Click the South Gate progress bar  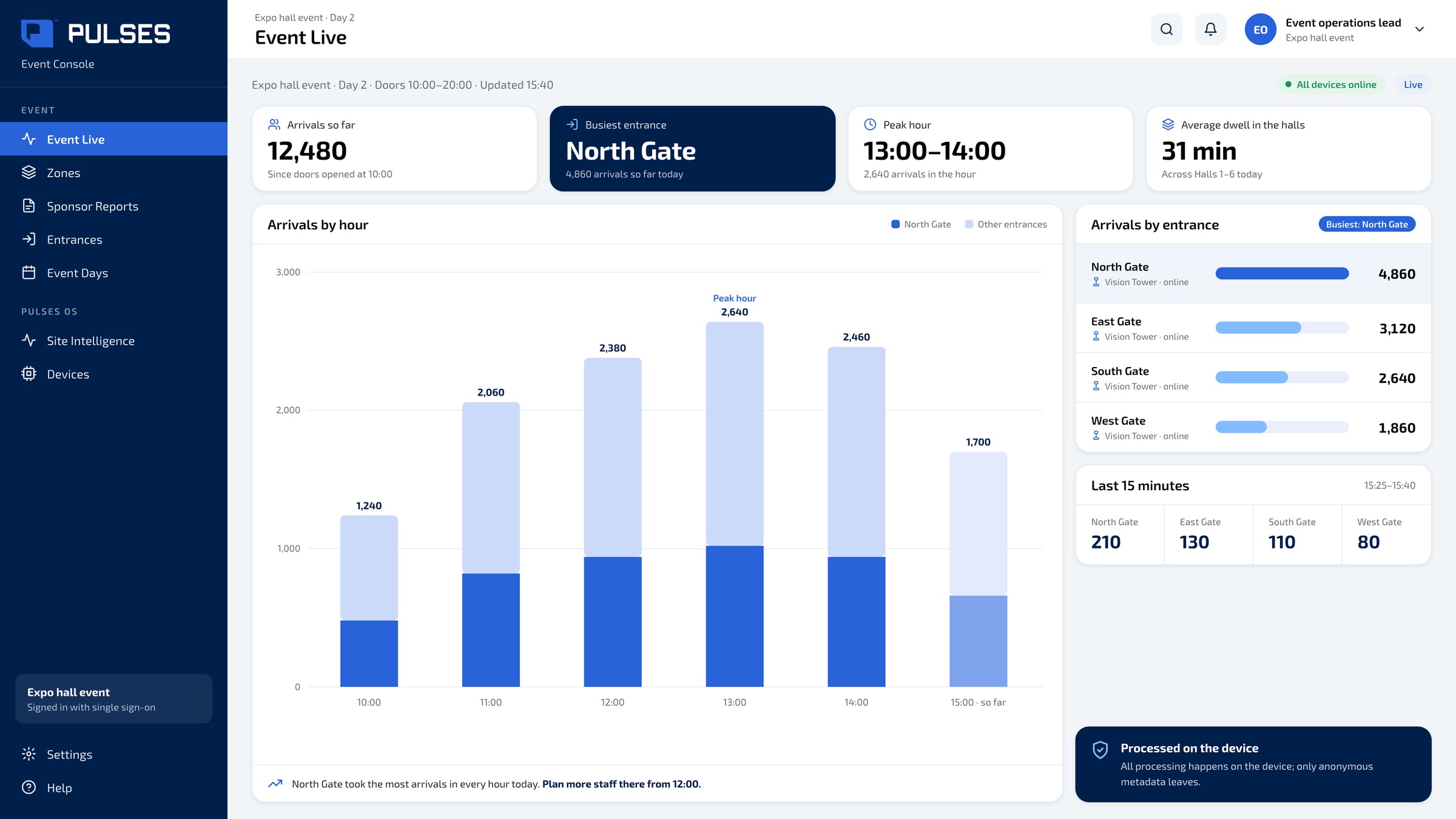pyautogui.click(x=1282, y=377)
